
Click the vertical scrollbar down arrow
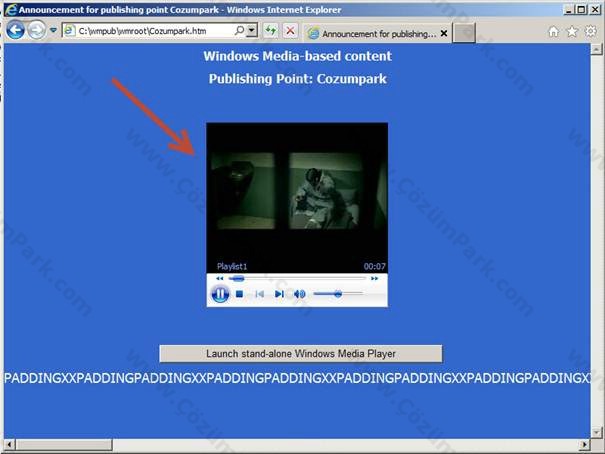click(596, 432)
